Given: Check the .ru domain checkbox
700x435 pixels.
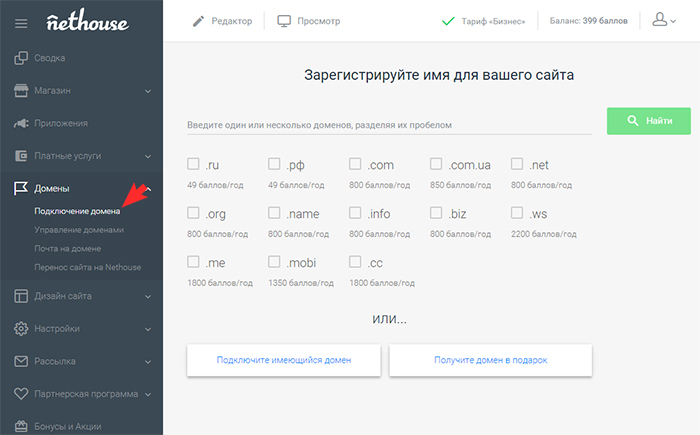Looking at the screenshot, I should pyautogui.click(x=193, y=164).
